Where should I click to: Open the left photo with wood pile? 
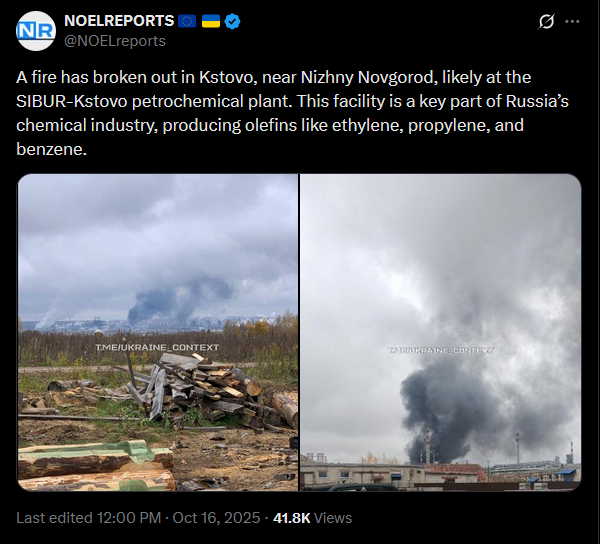point(158,332)
